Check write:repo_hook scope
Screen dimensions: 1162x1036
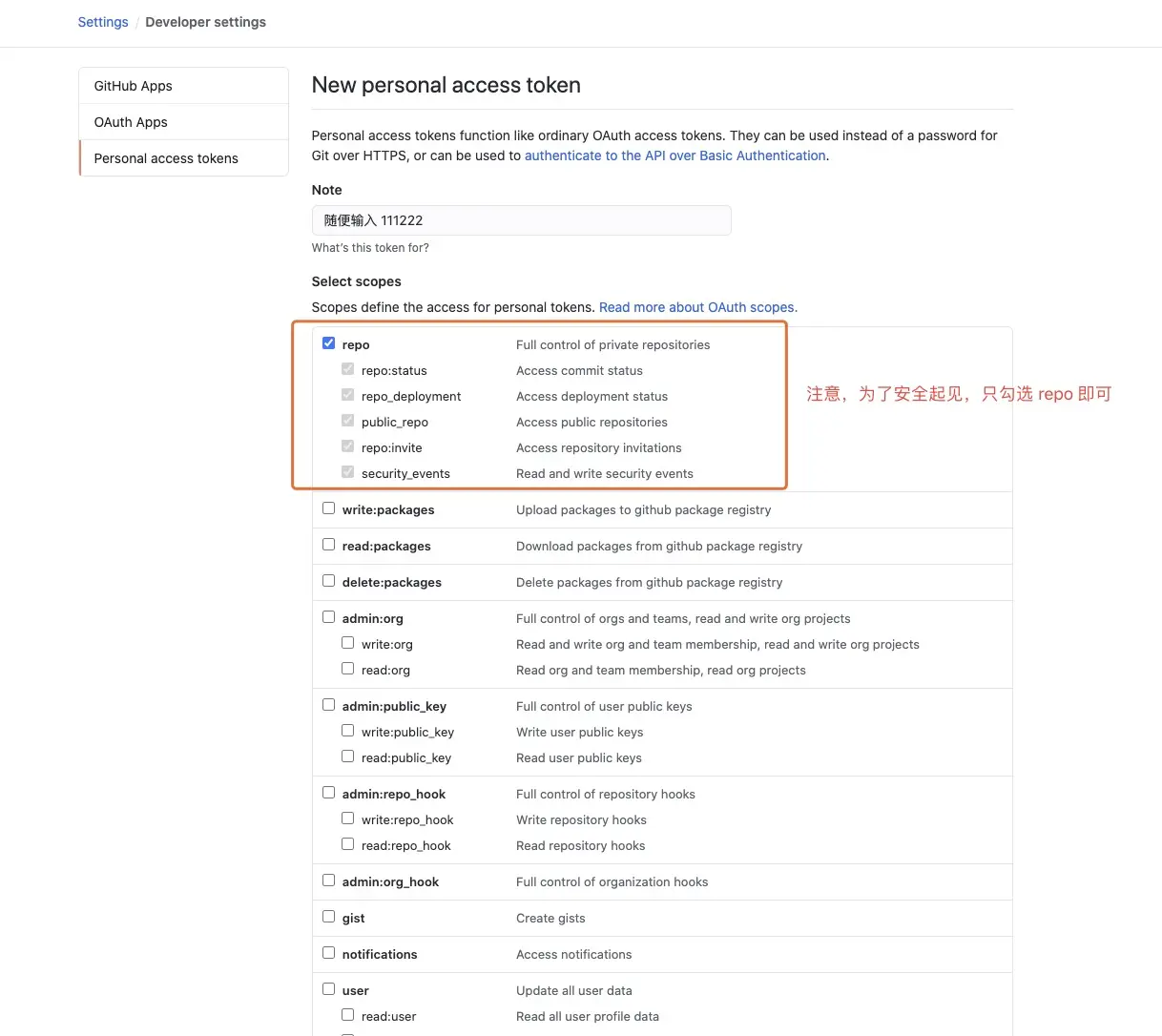point(347,818)
